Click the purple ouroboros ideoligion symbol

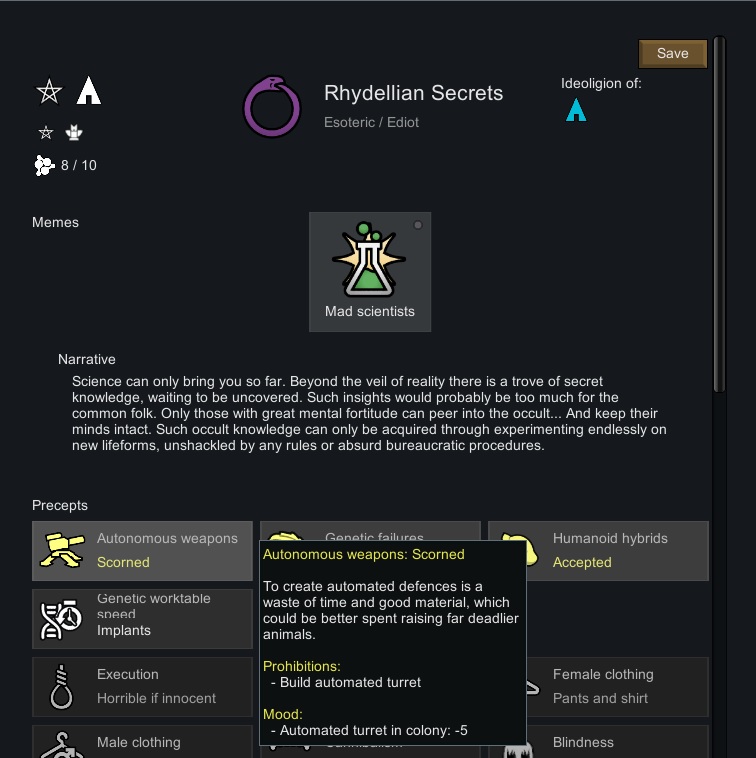(272, 106)
